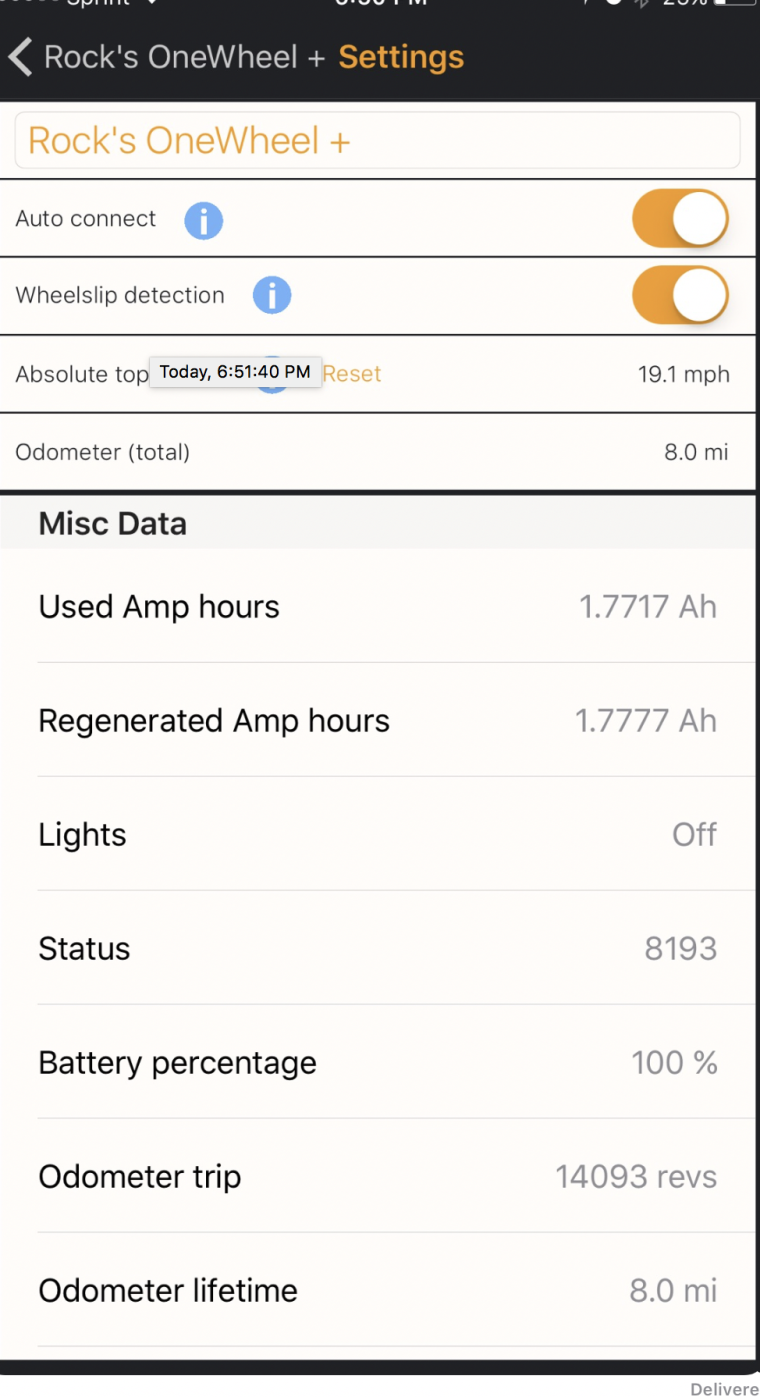Select the Battery percentage row
The width and height of the screenshot is (760, 1397).
point(377,1063)
